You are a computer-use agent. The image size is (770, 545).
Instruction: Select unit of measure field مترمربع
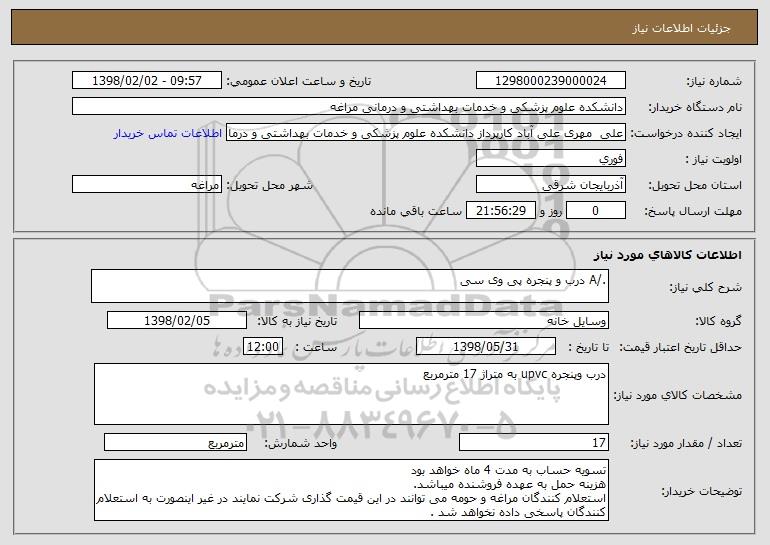tap(175, 442)
